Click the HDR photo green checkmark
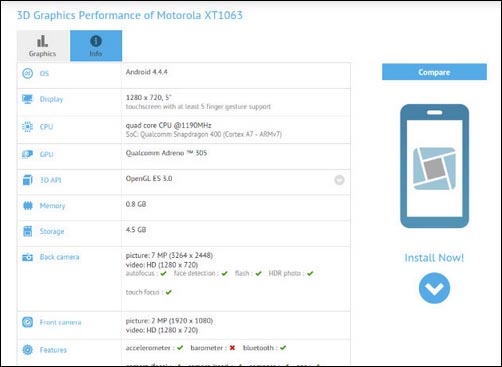The width and height of the screenshot is (502, 367). pos(310,274)
